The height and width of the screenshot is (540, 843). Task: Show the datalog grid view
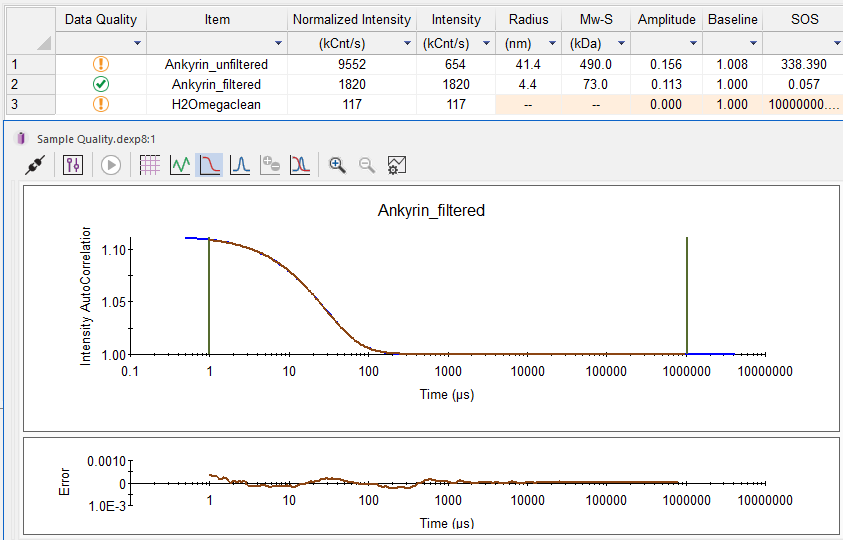(150, 165)
